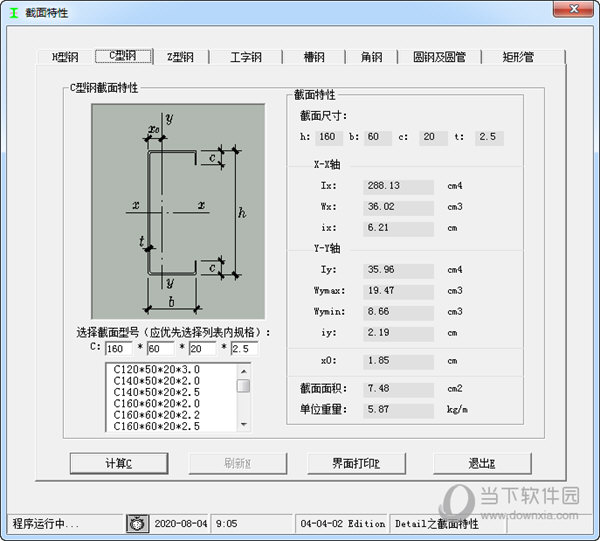This screenshot has height=541, width=600.
Task: Click the width input field showing 60
Action: click(x=160, y=348)
